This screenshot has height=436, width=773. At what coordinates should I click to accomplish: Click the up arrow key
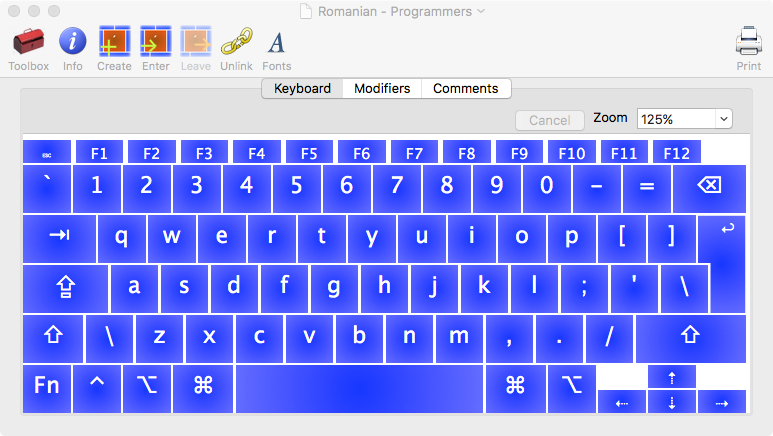click(672, 377)
